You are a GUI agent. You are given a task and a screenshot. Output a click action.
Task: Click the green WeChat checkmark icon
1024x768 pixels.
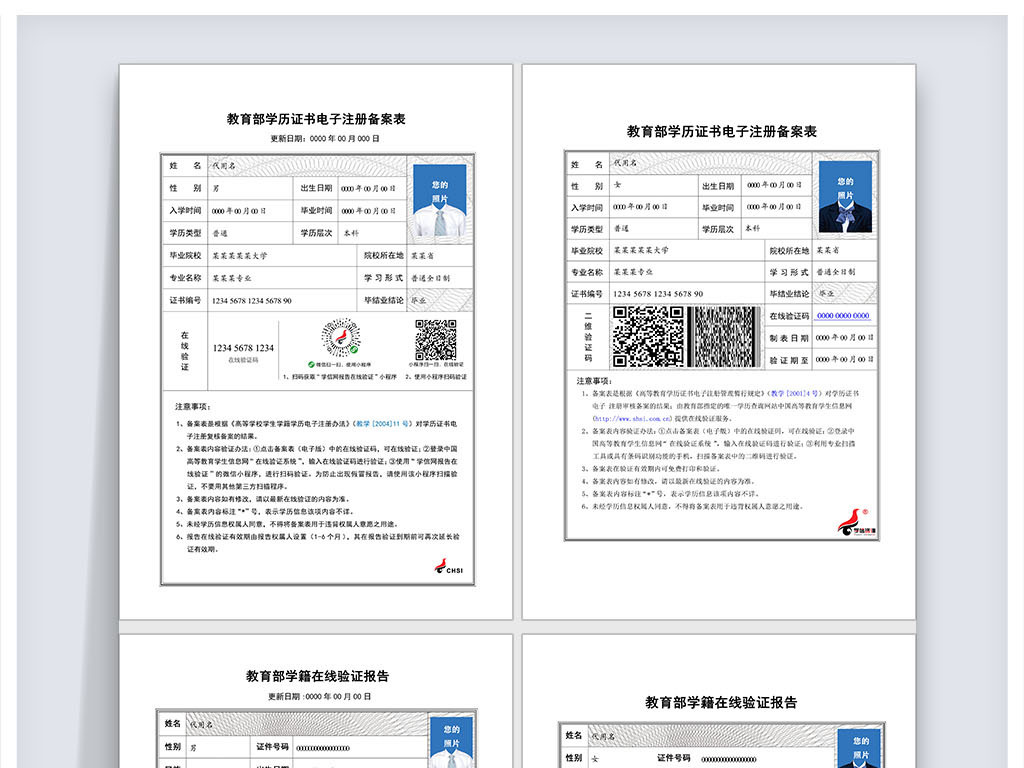[353, 350]
